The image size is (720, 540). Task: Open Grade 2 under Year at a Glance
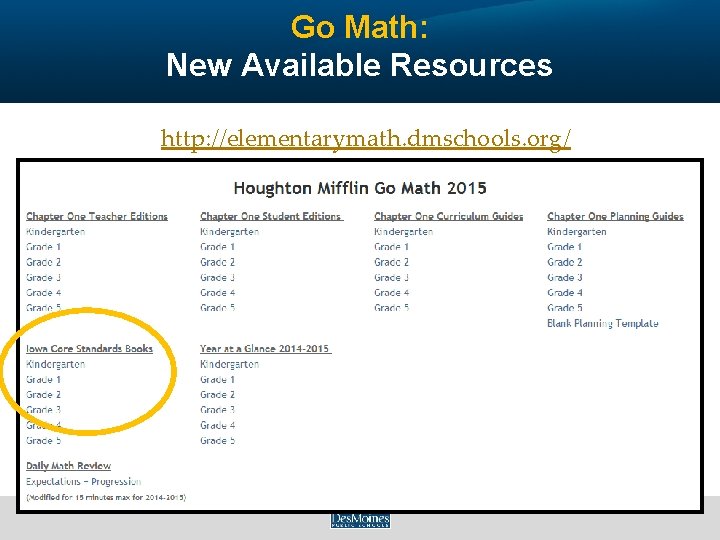pyautogui.click(x=218, y=394)
